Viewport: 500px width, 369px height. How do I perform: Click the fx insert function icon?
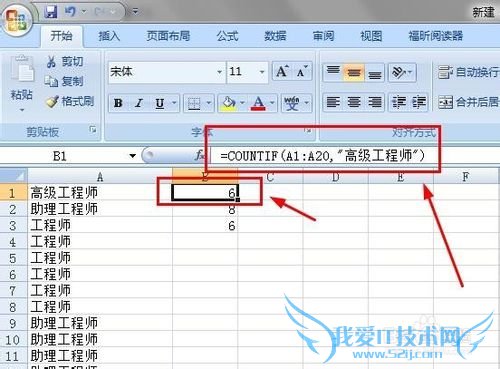200,155
